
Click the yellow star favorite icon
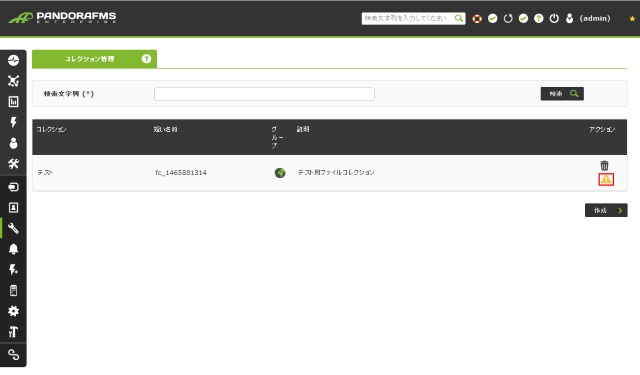click(632, 18)
